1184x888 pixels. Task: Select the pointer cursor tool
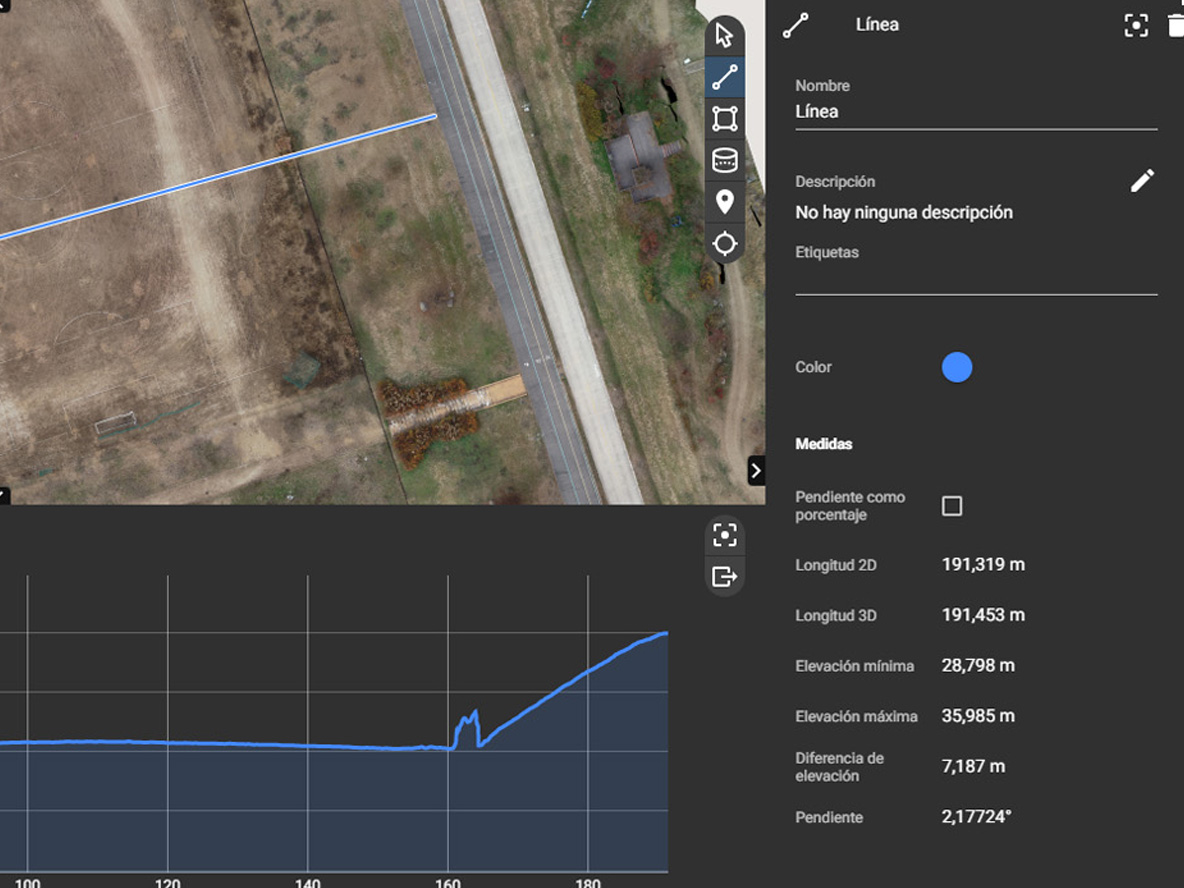tap(725, 36)
